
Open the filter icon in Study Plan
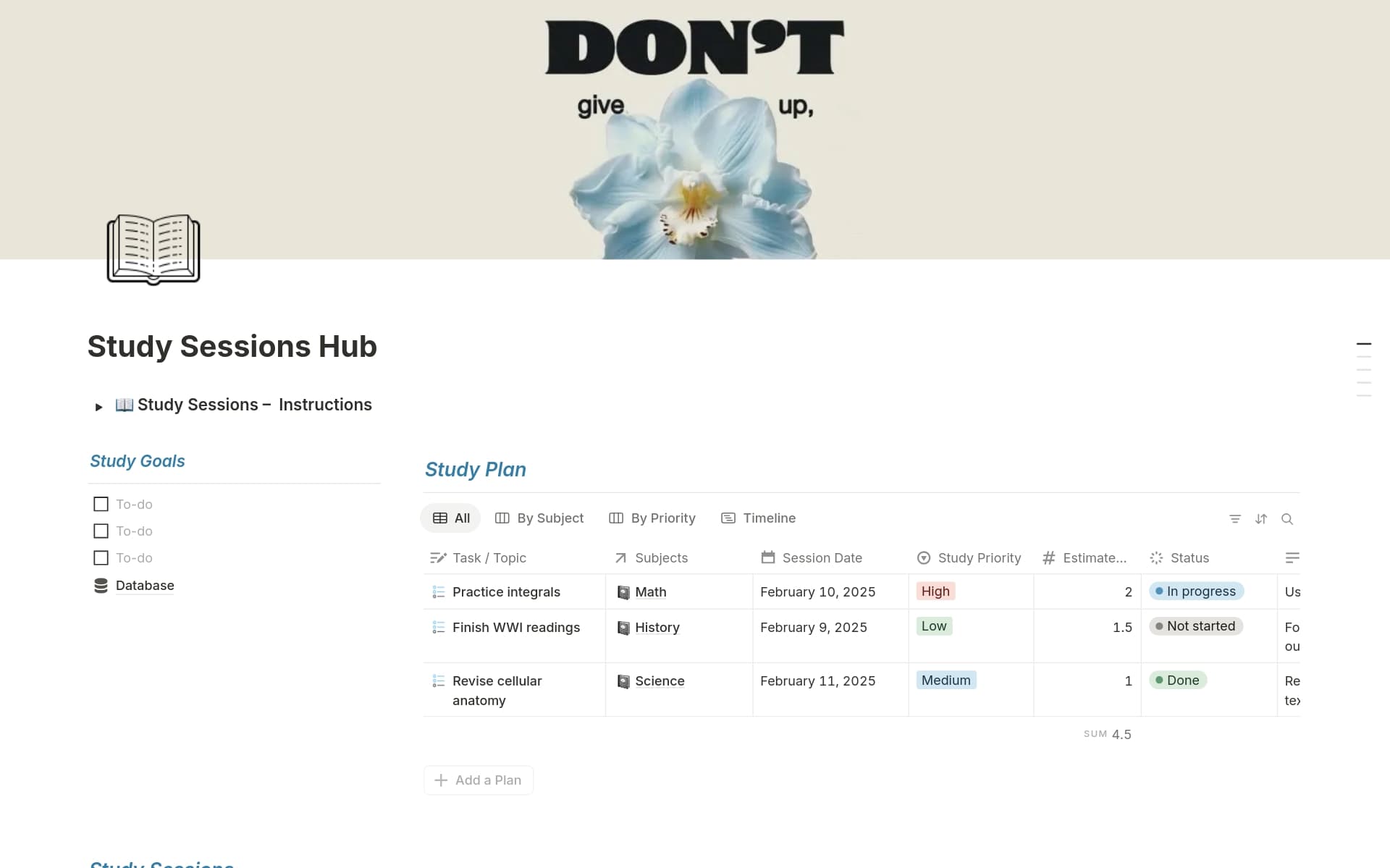(x=1235, y=519)
